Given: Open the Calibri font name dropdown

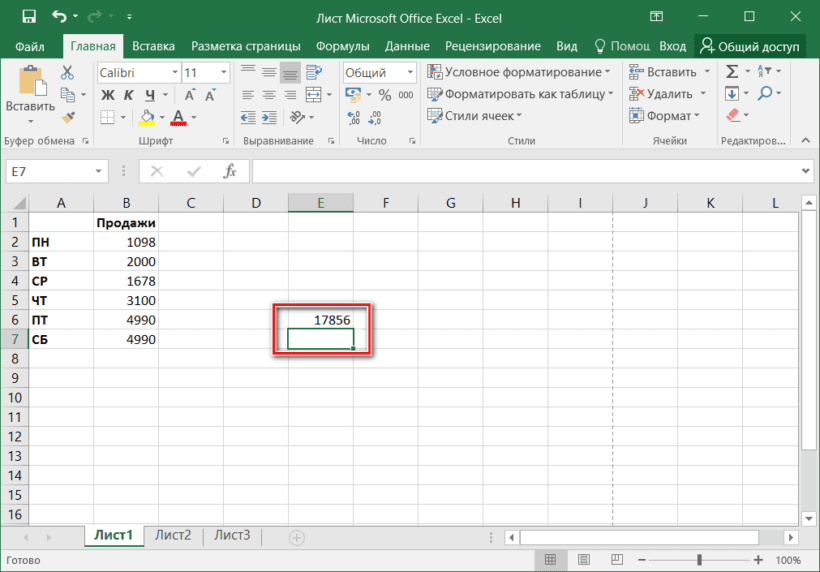Looking at the screenshot, I should click(x=175, y=72).
